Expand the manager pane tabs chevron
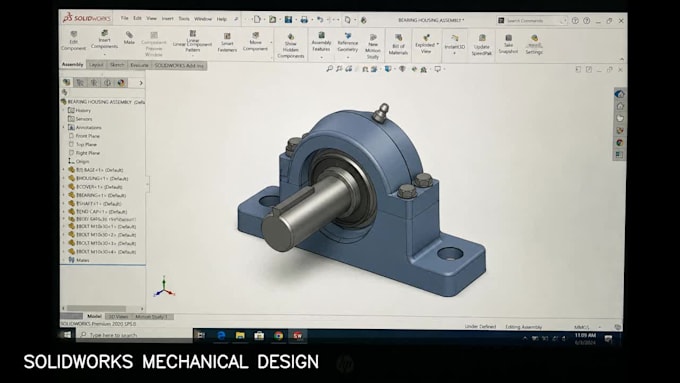This screenshot has height=383, width=680. pos(141,83)
